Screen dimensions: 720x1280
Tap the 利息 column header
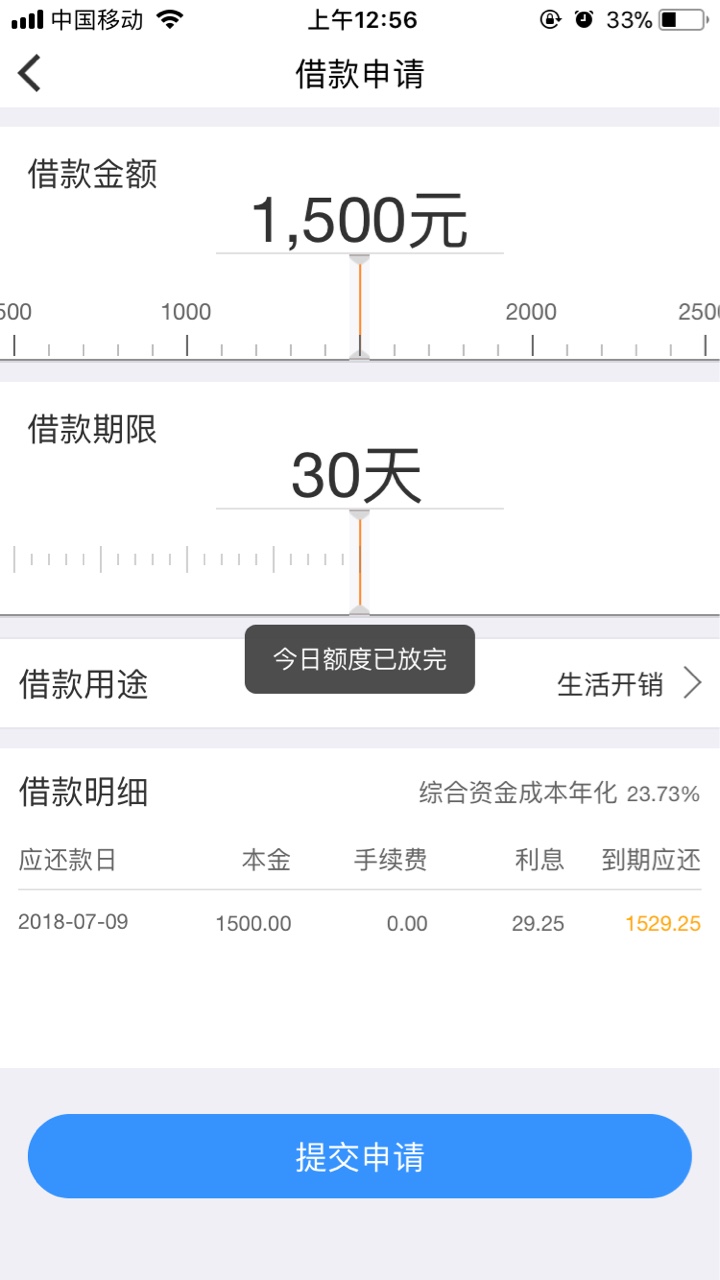point(540,860)
